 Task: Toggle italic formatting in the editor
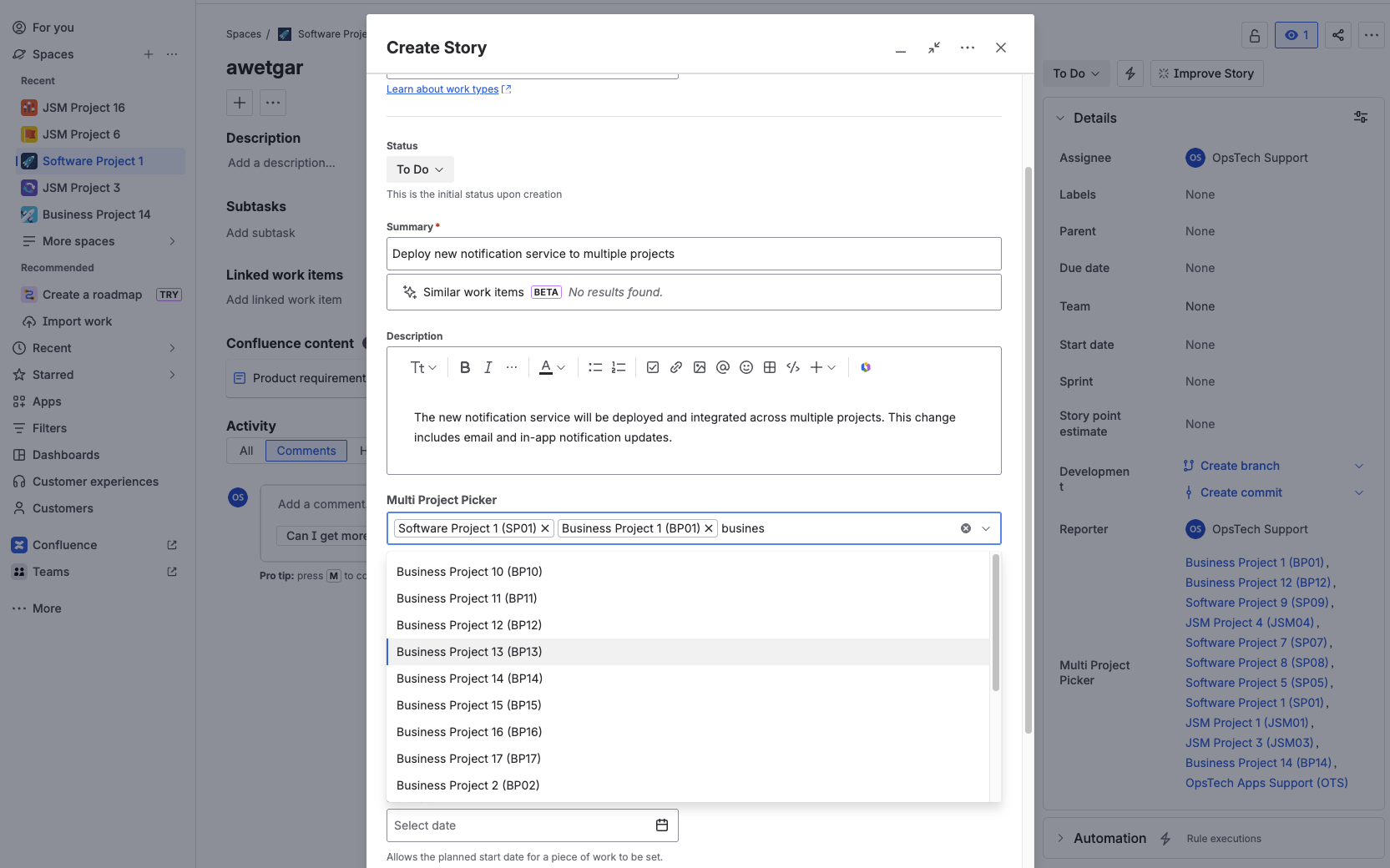pyautogui.click(x=488, y=367)
